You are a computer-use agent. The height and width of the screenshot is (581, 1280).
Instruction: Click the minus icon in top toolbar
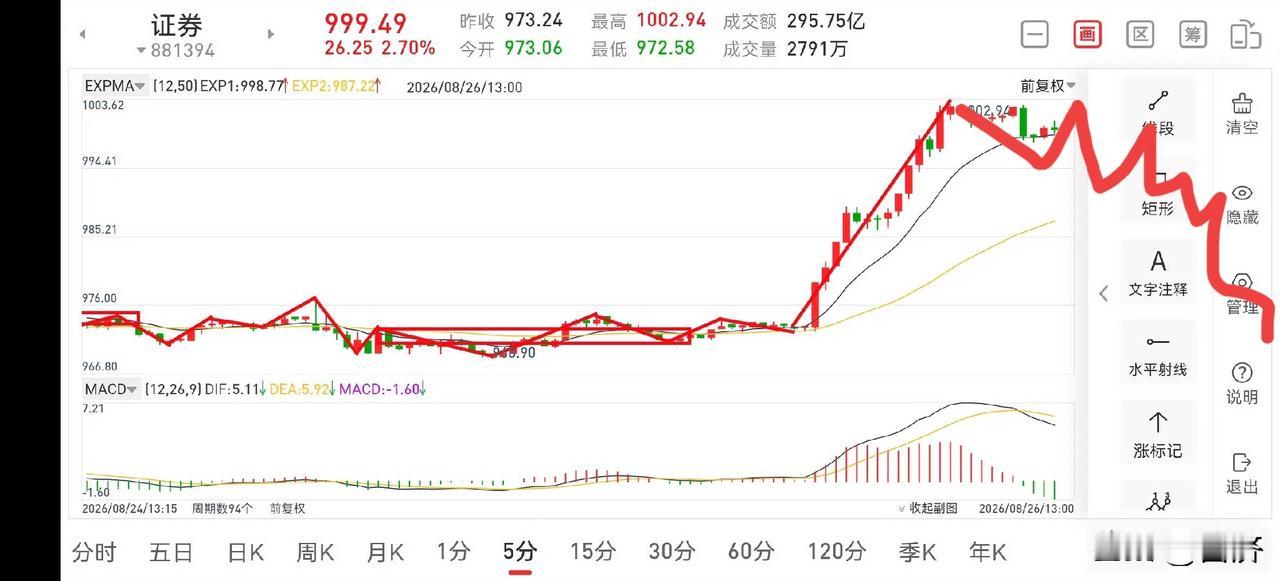click(x=1035, y=34)
